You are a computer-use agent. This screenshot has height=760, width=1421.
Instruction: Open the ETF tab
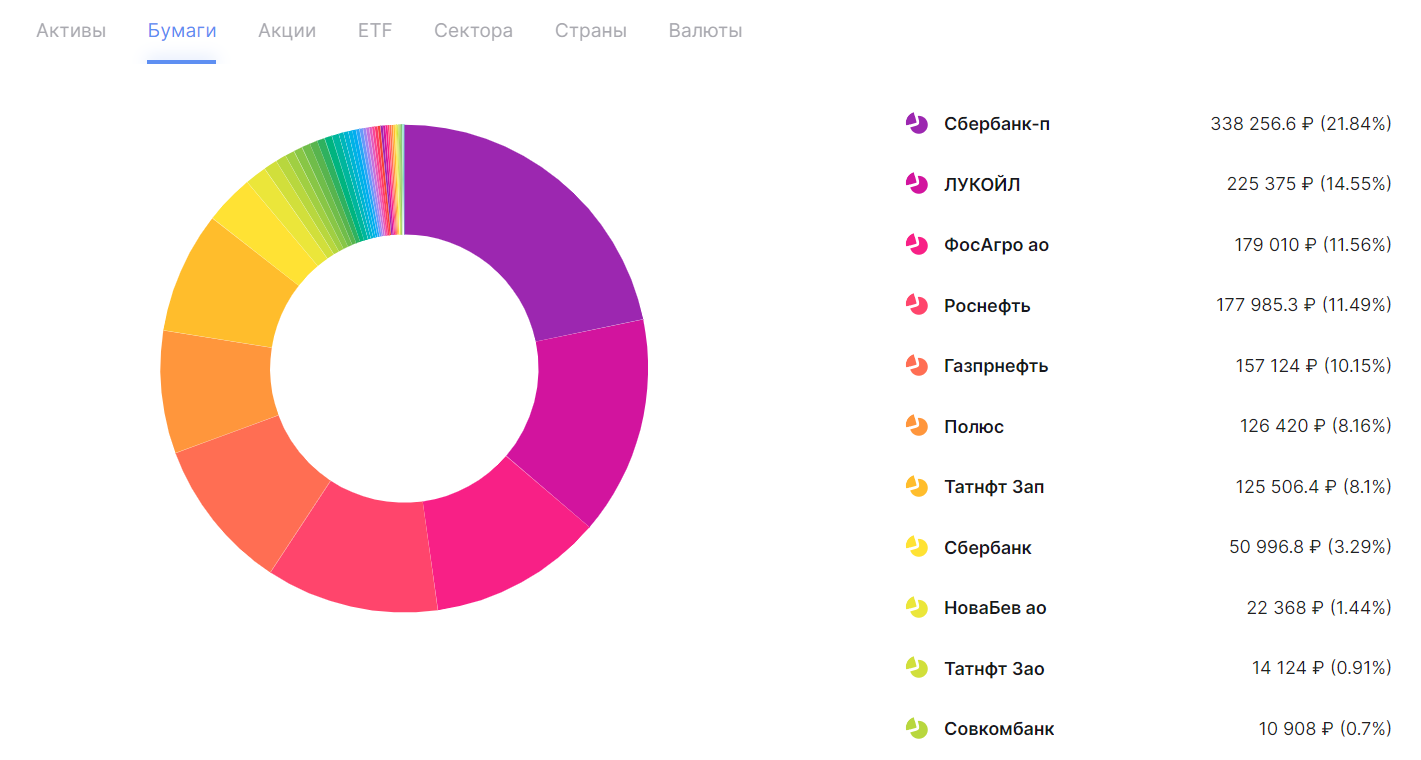375,31
